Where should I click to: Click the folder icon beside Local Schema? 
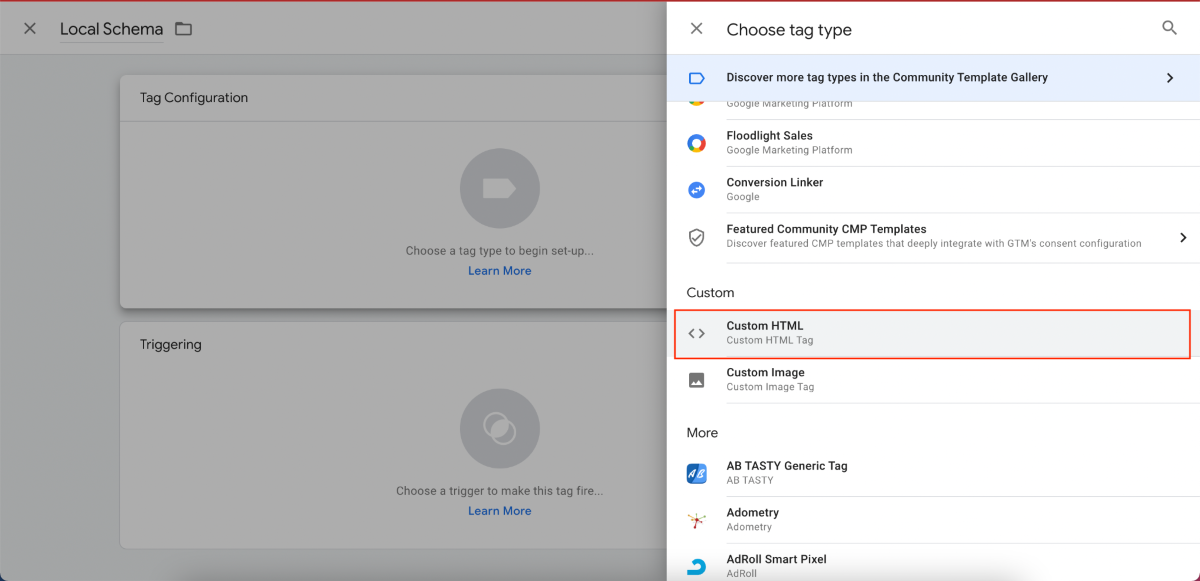183,29
